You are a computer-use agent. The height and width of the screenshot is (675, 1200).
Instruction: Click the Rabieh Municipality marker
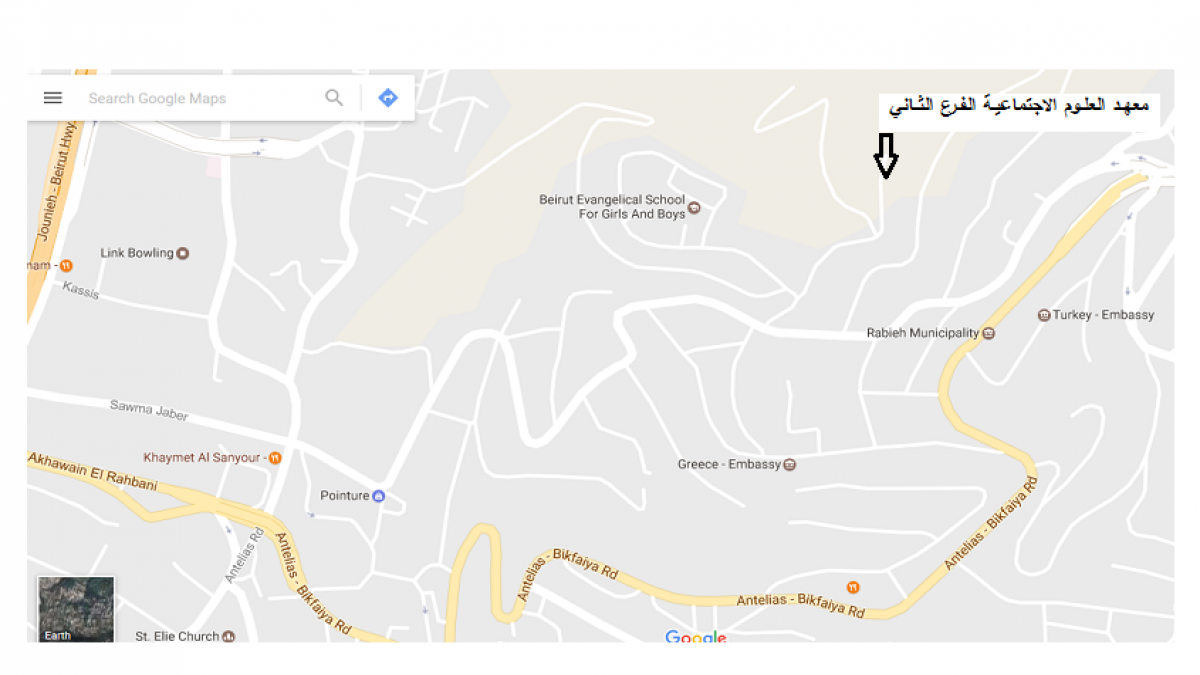point(989,333)
